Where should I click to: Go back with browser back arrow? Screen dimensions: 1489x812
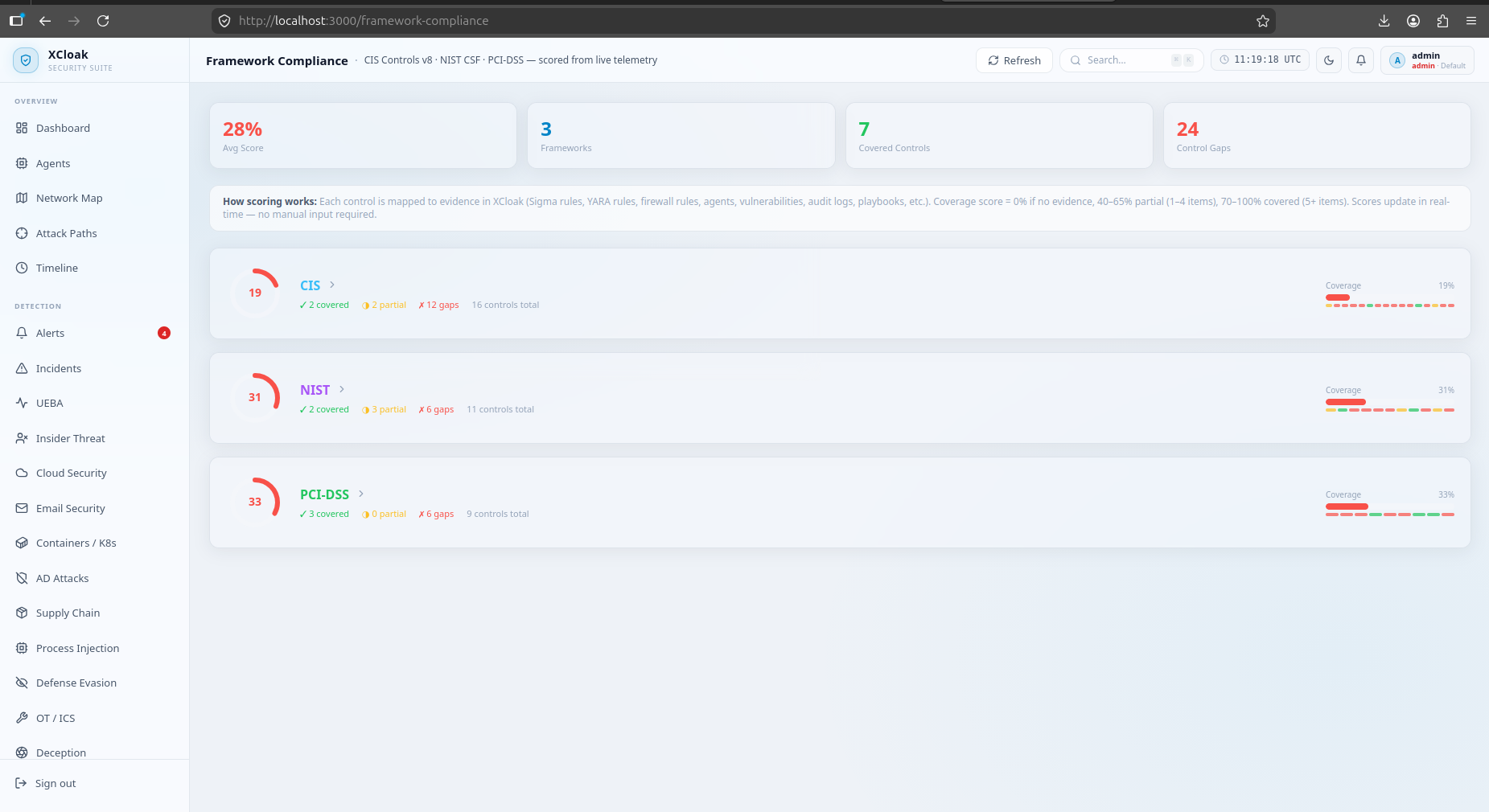point(45,21)
